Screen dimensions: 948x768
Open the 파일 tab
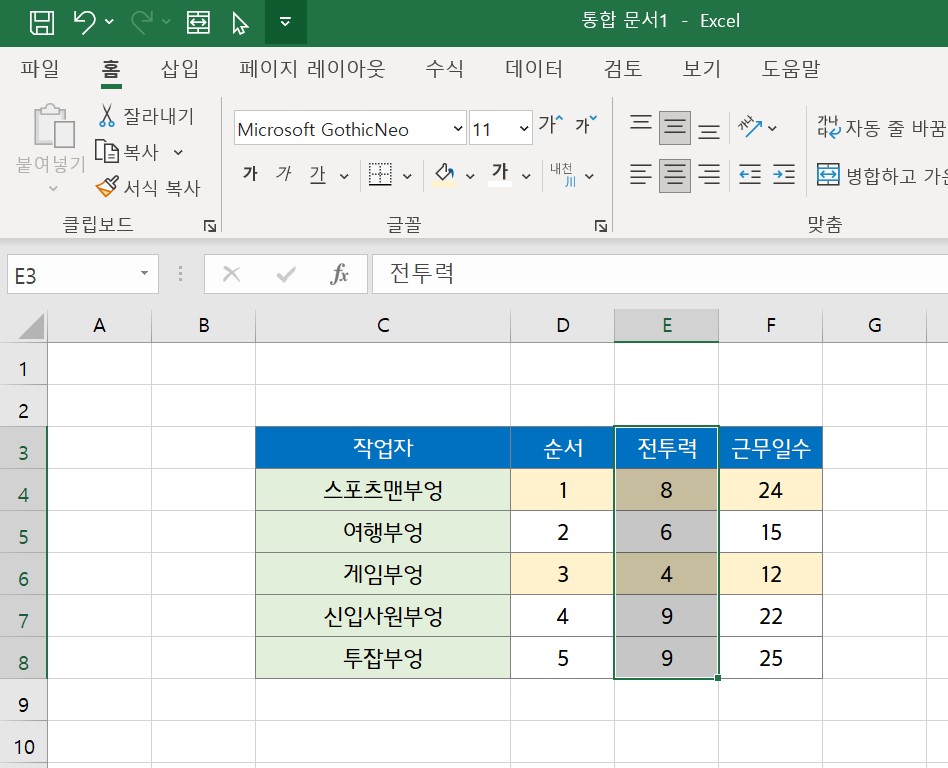click(x=39, y=69)
